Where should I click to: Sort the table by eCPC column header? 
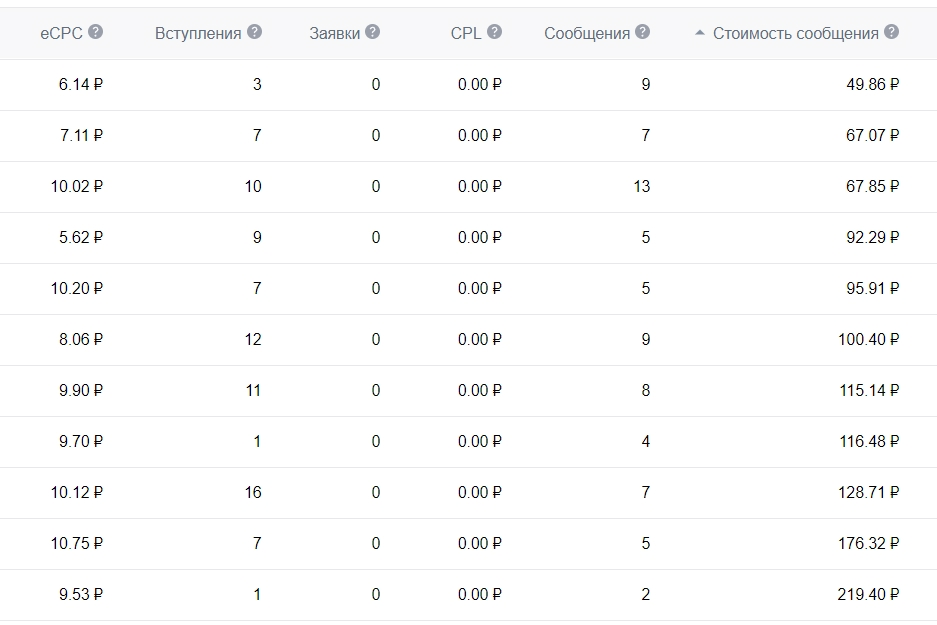(x=61, y=33)
